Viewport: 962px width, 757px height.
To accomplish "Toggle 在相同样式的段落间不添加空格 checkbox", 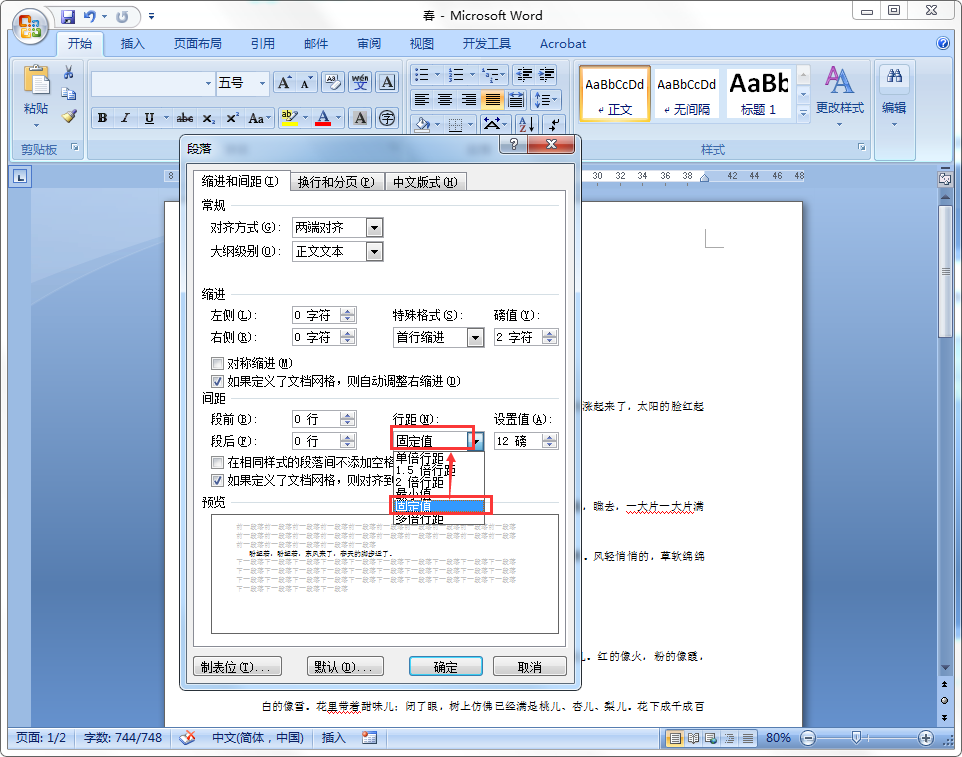I will pos(217,462).
